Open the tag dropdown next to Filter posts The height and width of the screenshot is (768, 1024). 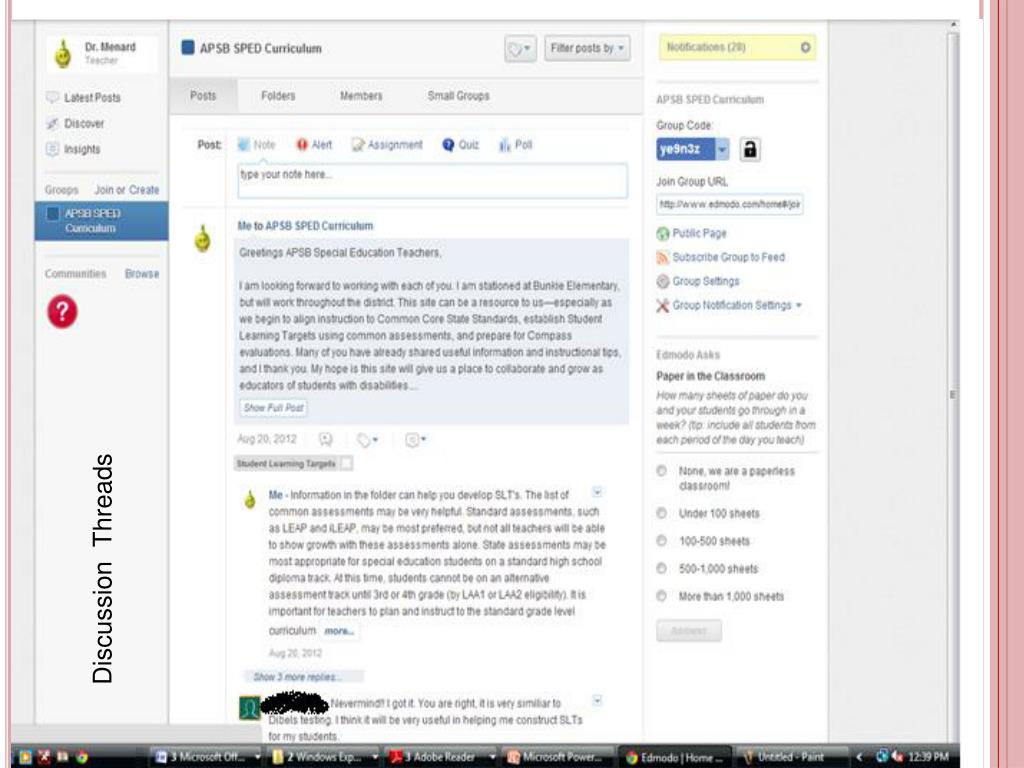pyautogui.click(x=520, y=48)
